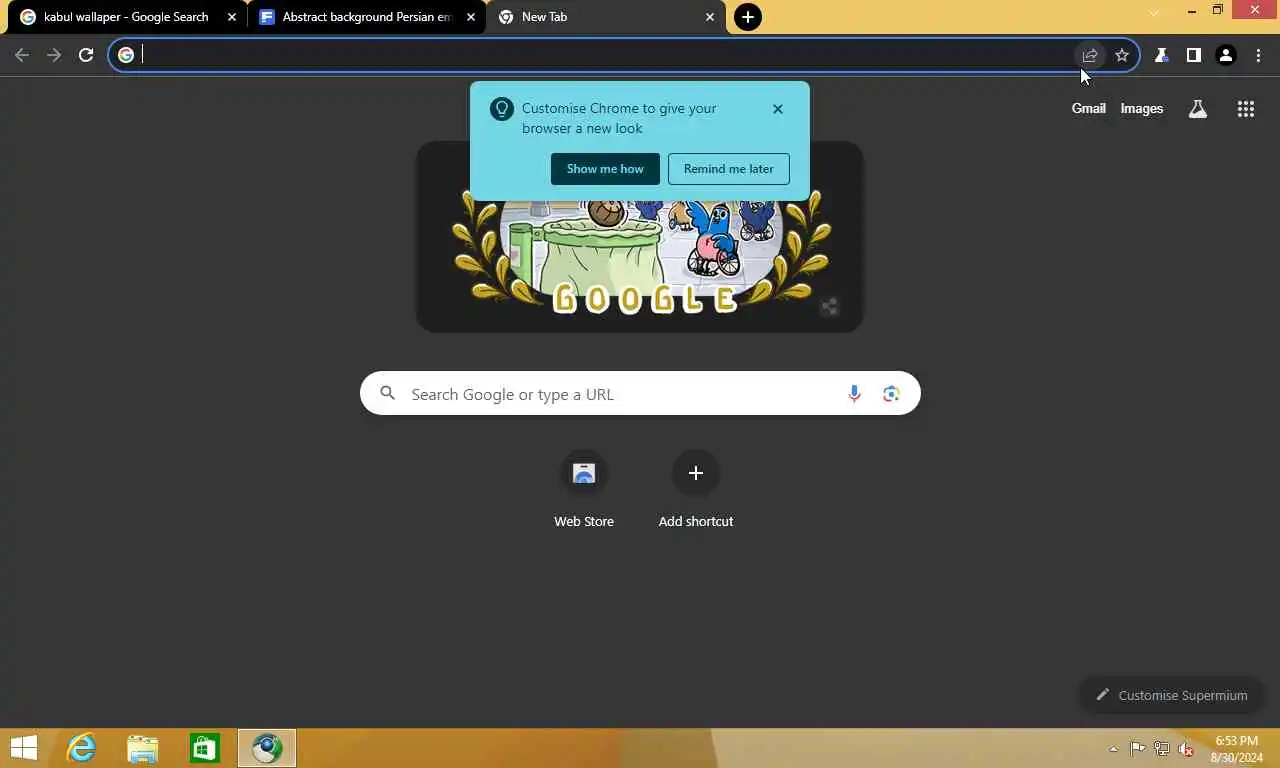Viewport: 1280px width, 768px height.
Task: Open Search Labs flask icon on page
Action: click(x=1197, y=109)
